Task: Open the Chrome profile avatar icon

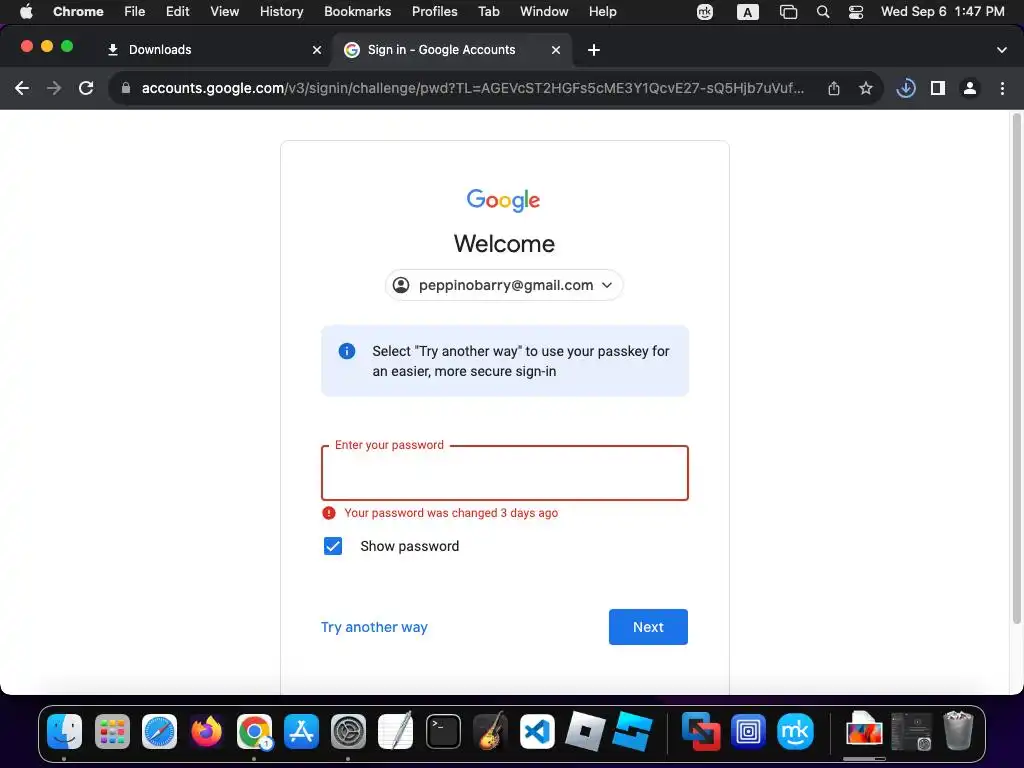Action: point(970,88)
